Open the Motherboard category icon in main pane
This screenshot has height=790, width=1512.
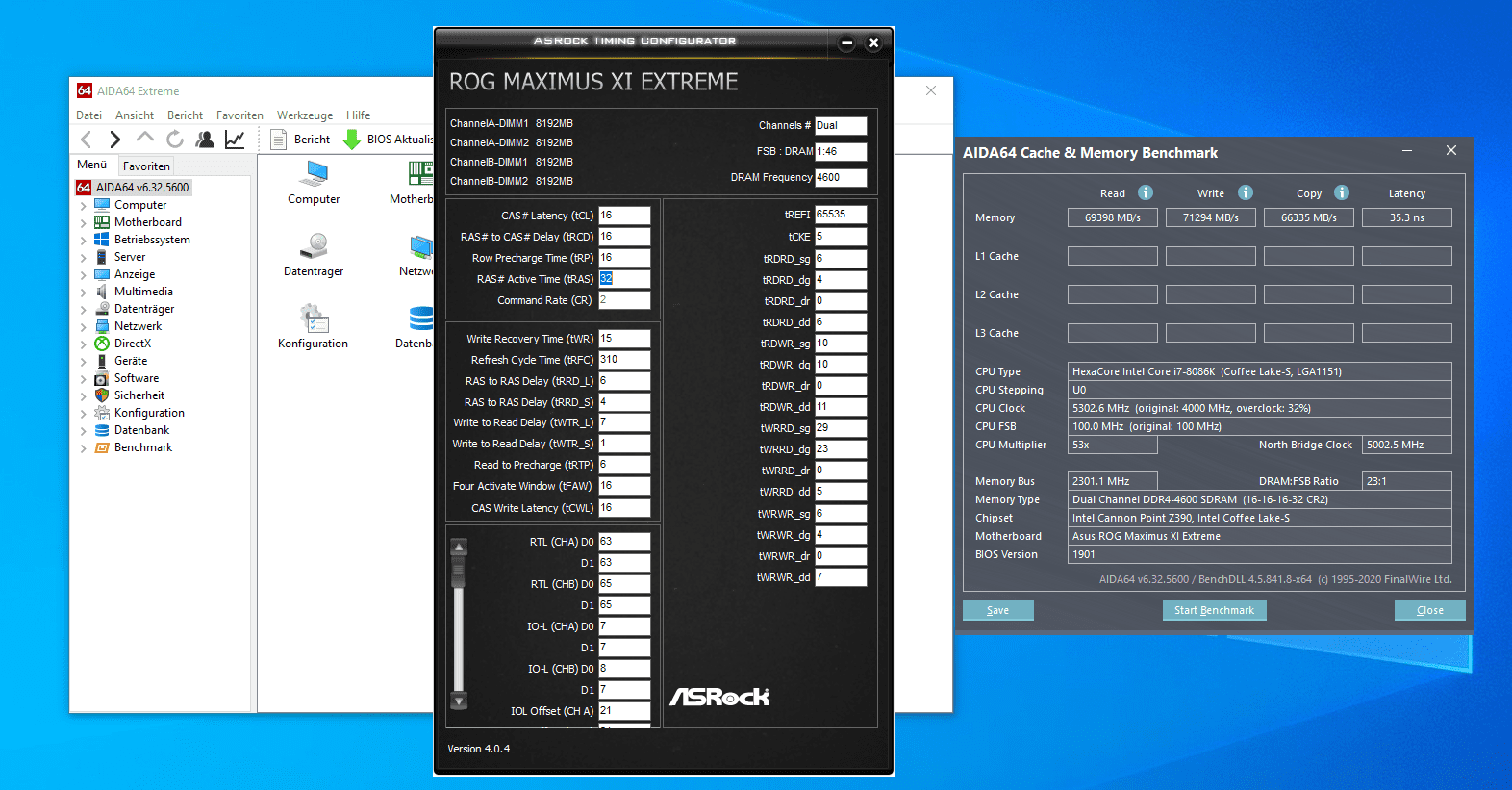[x=420, y=173]
